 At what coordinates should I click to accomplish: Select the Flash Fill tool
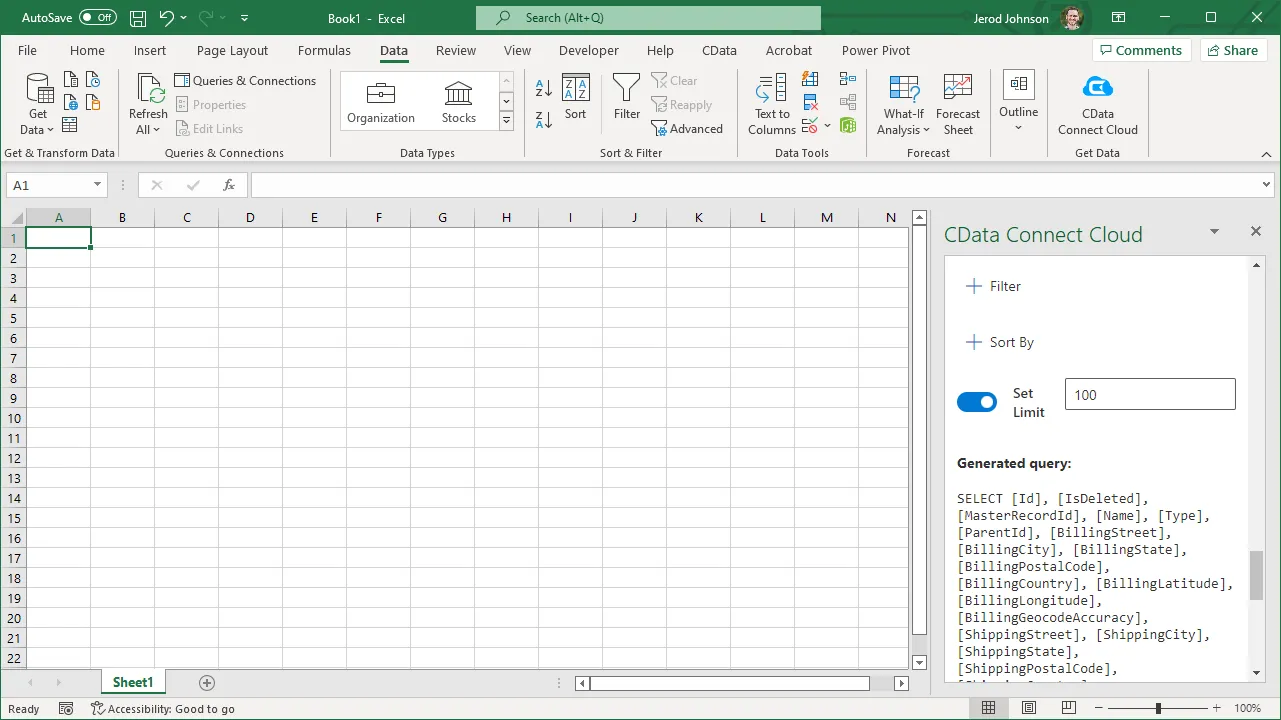(x=810, y=79)
